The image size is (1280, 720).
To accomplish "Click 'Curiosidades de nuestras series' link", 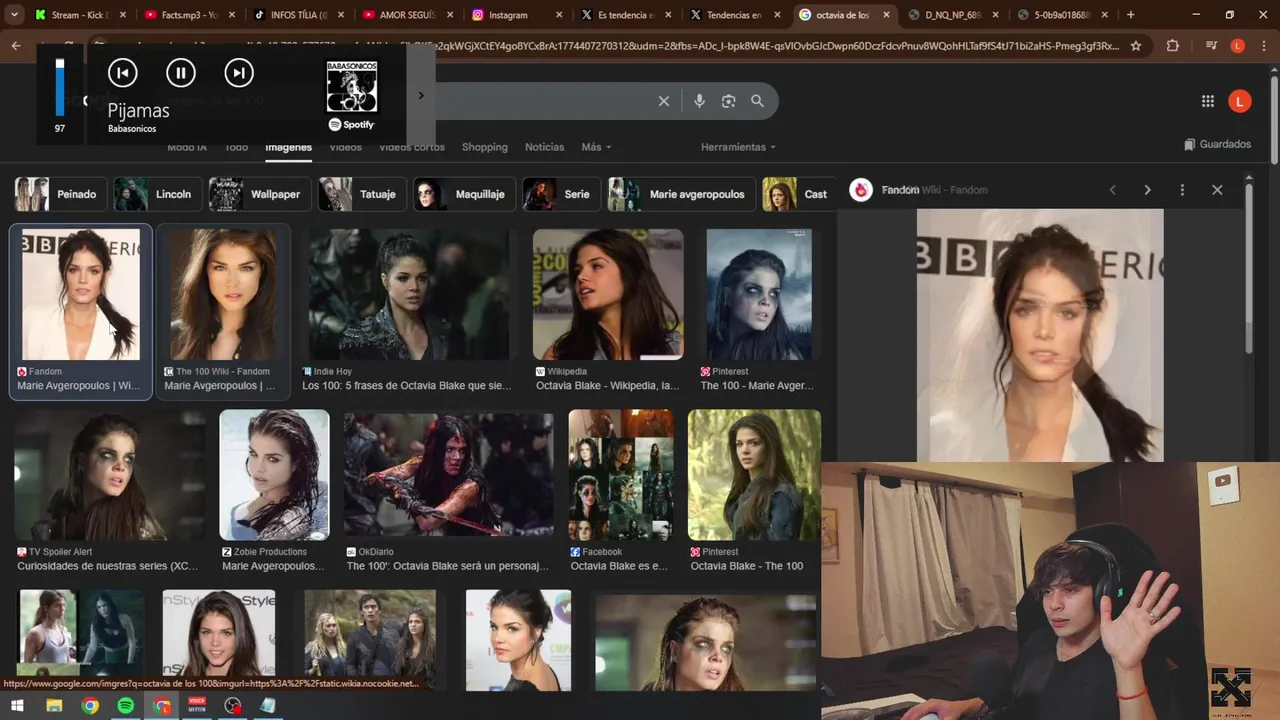I will pyautogui.click(x=107, y=566).
